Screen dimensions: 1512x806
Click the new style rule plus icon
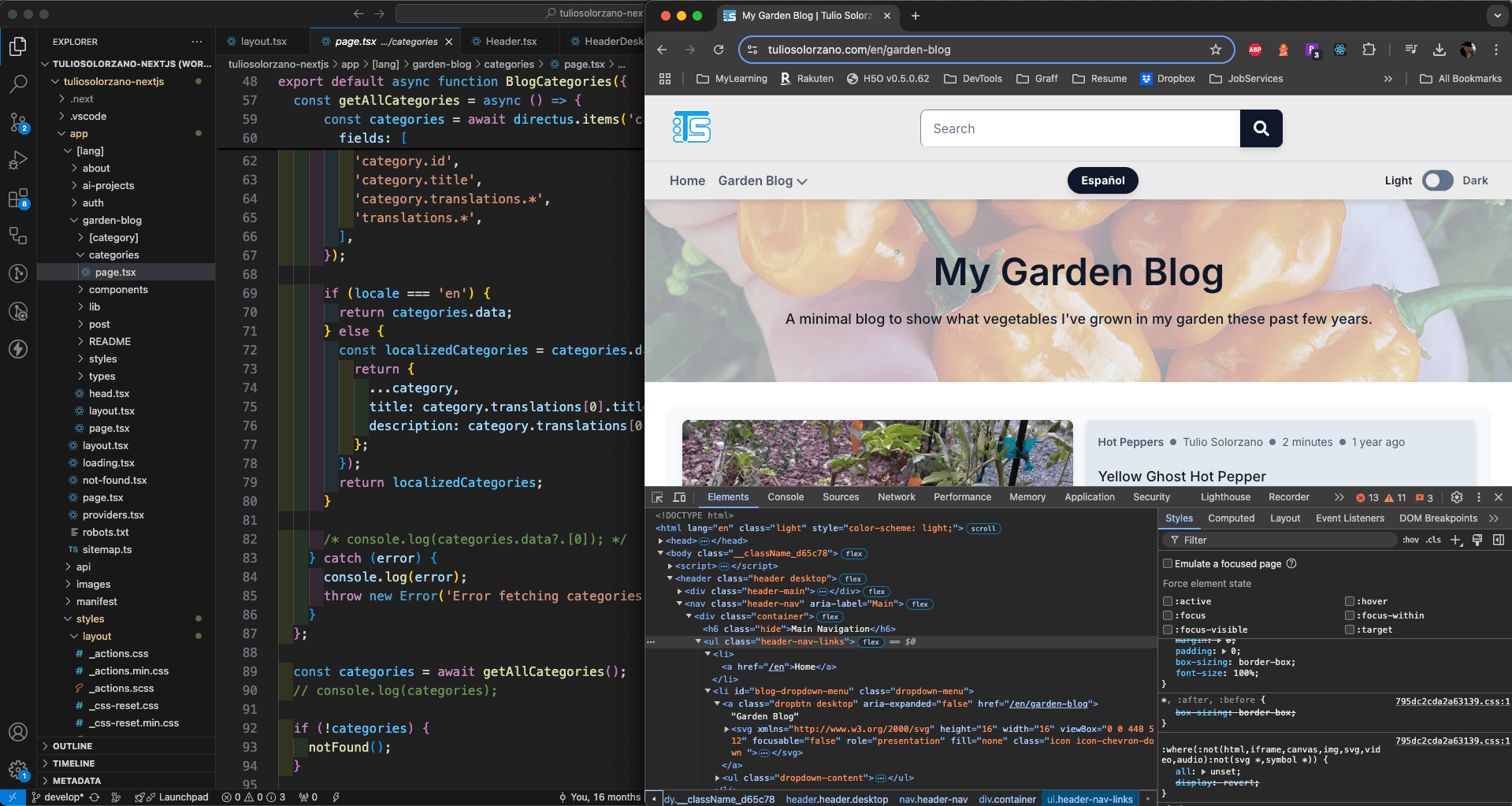[1456, 540]
